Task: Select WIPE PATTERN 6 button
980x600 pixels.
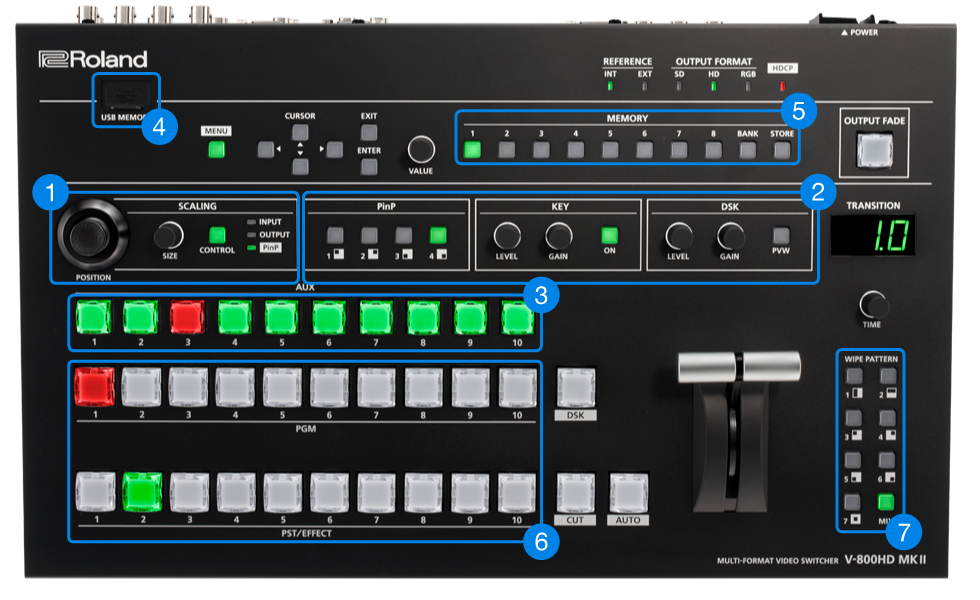Action: tap(887, 460)
